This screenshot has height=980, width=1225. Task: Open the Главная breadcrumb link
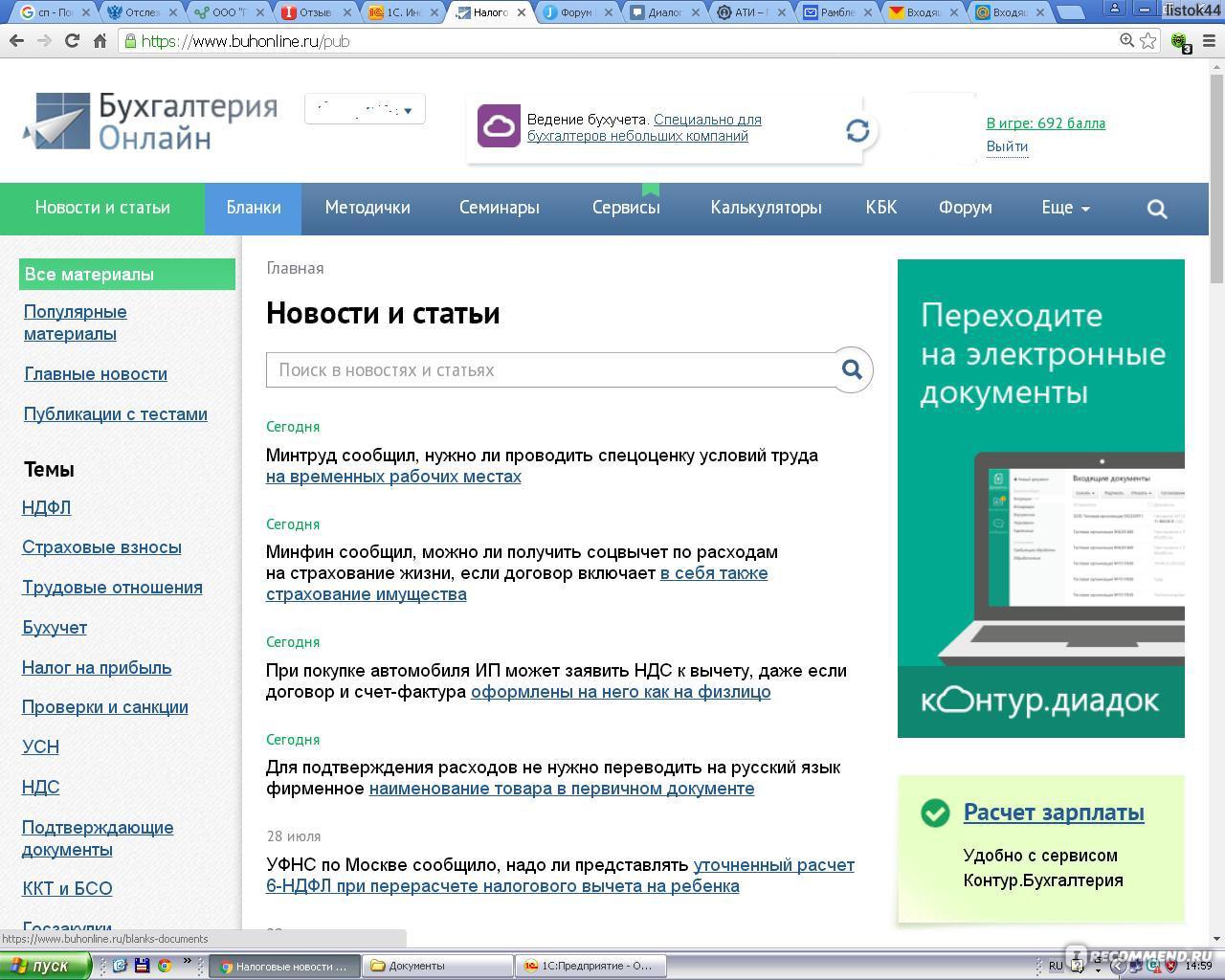295,269
